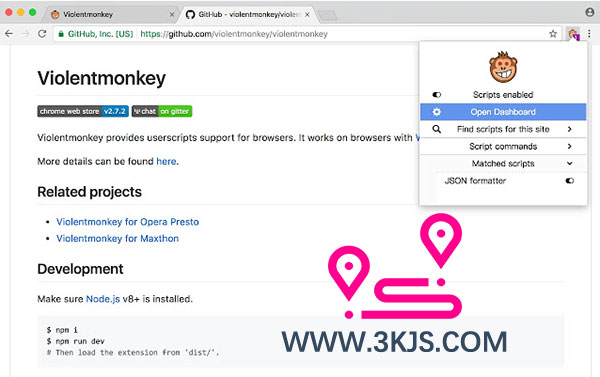Toggle the Scripts enabled switch
Image resolution: width=600 pixels, height=377 pixels.
click(x=437, y=95)
